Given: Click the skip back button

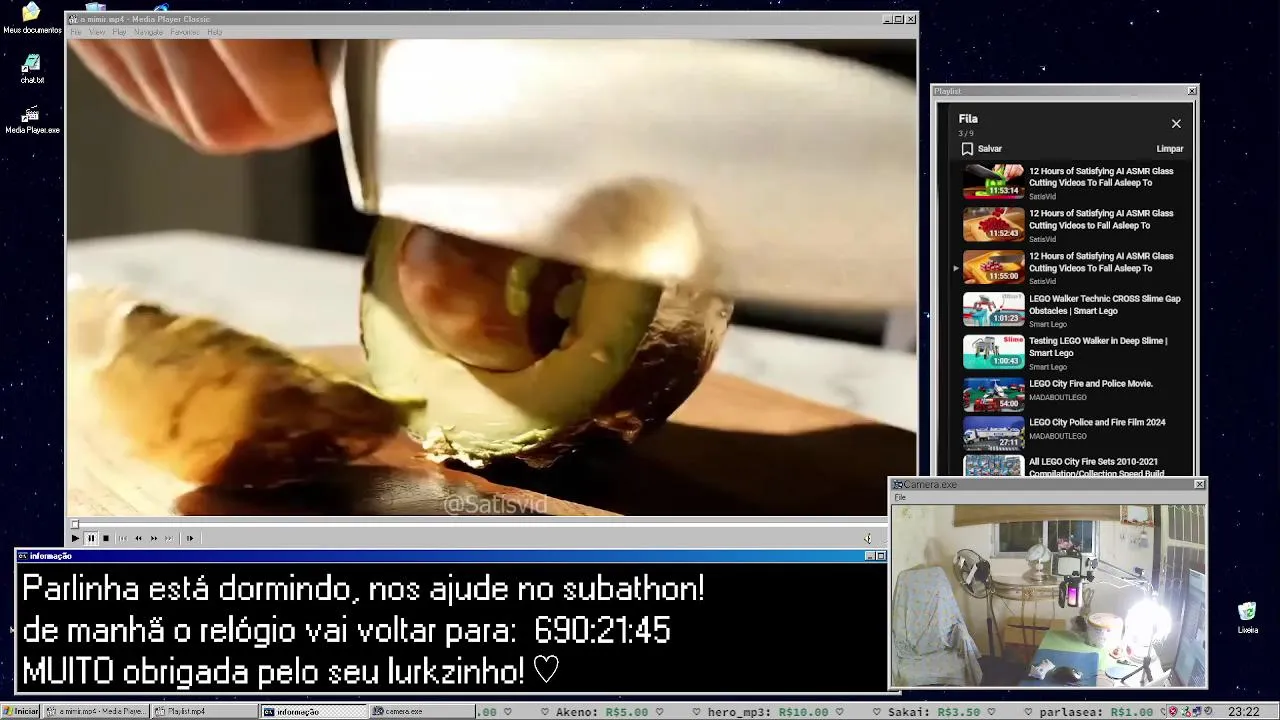Looking at the screenshot, I should 123,538.
